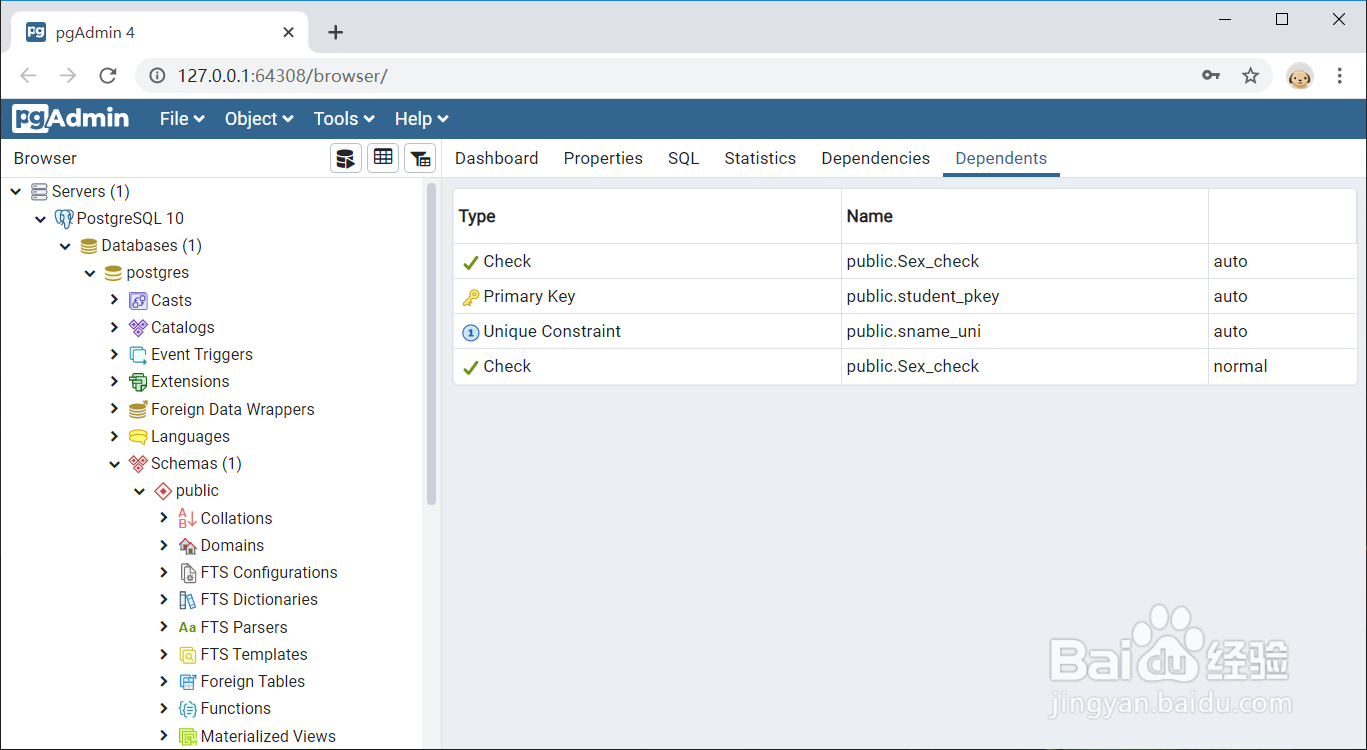Open the Tools menu
The image size is (1367, 750).
coord(344,119)
